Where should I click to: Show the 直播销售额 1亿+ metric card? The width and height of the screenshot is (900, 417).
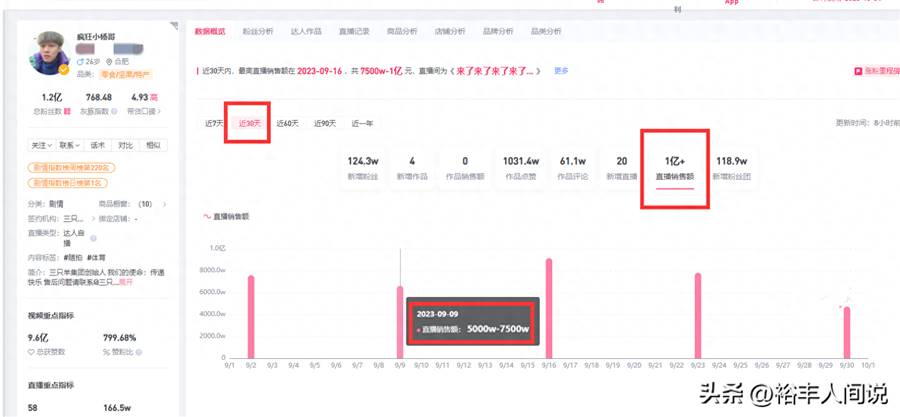click(x=675, y=169)
